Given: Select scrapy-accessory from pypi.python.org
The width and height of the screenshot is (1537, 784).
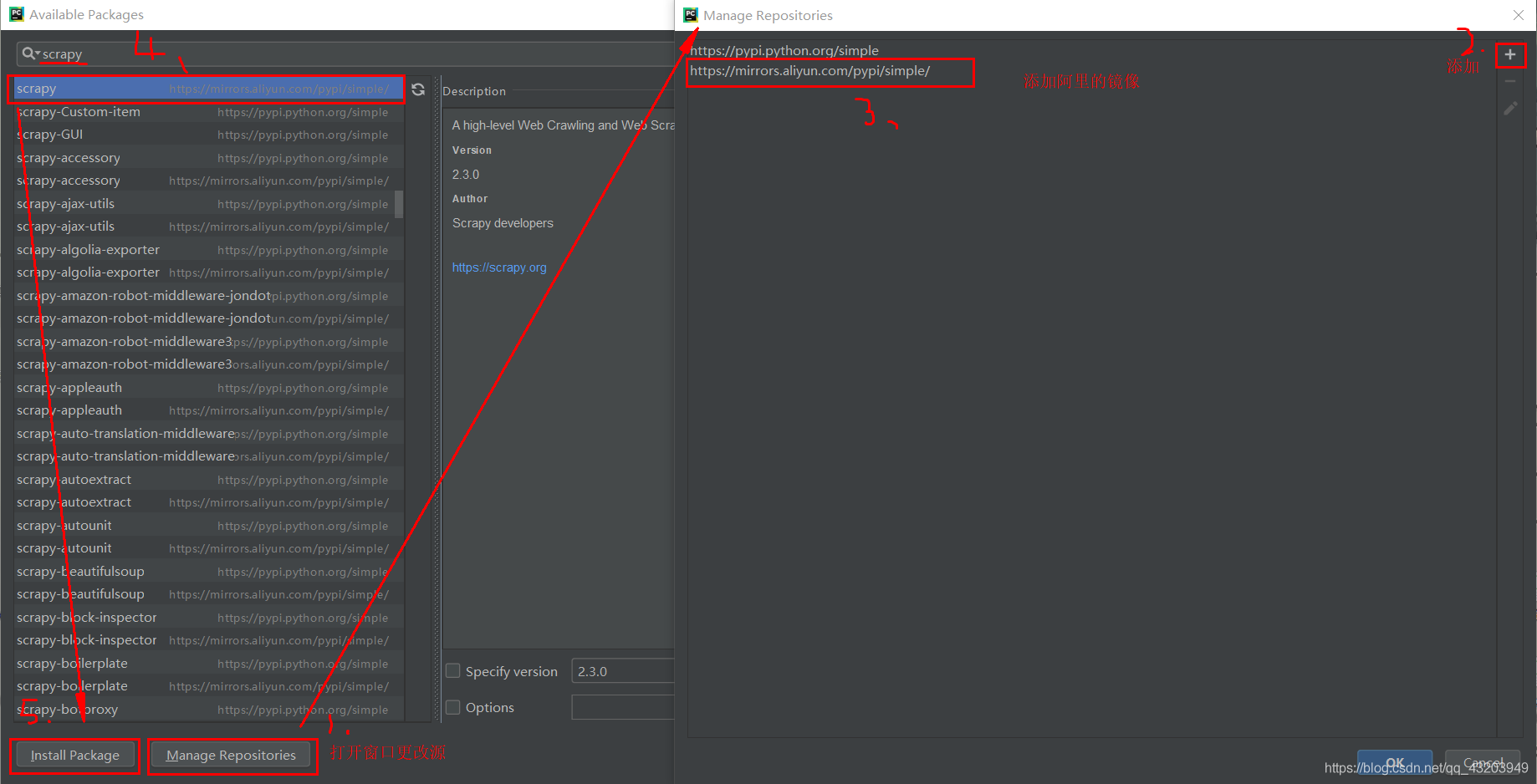Looking at the screenshot, I should click(x=209, y=158).
